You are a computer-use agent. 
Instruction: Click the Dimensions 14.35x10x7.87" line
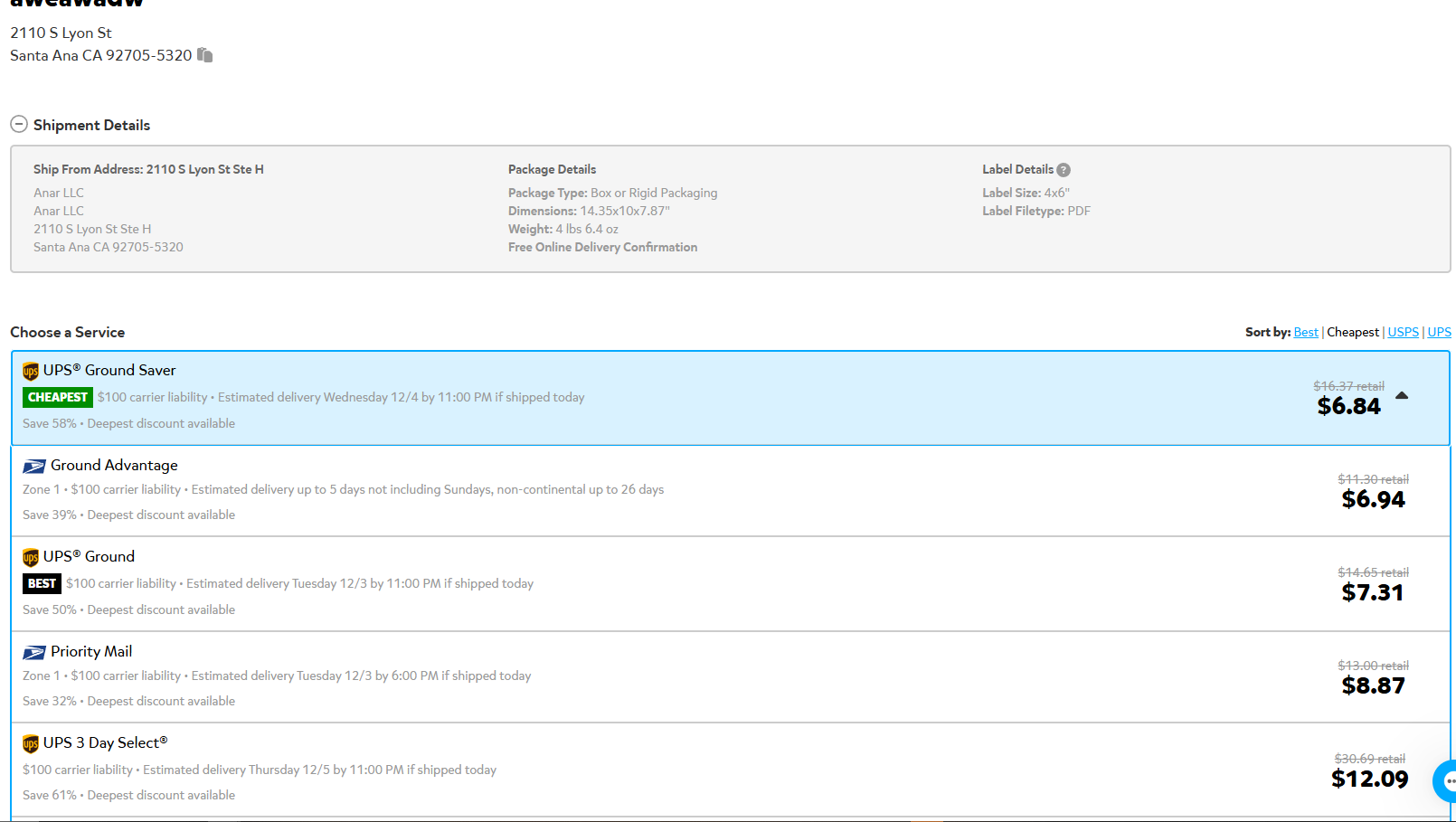coord(589,211)
